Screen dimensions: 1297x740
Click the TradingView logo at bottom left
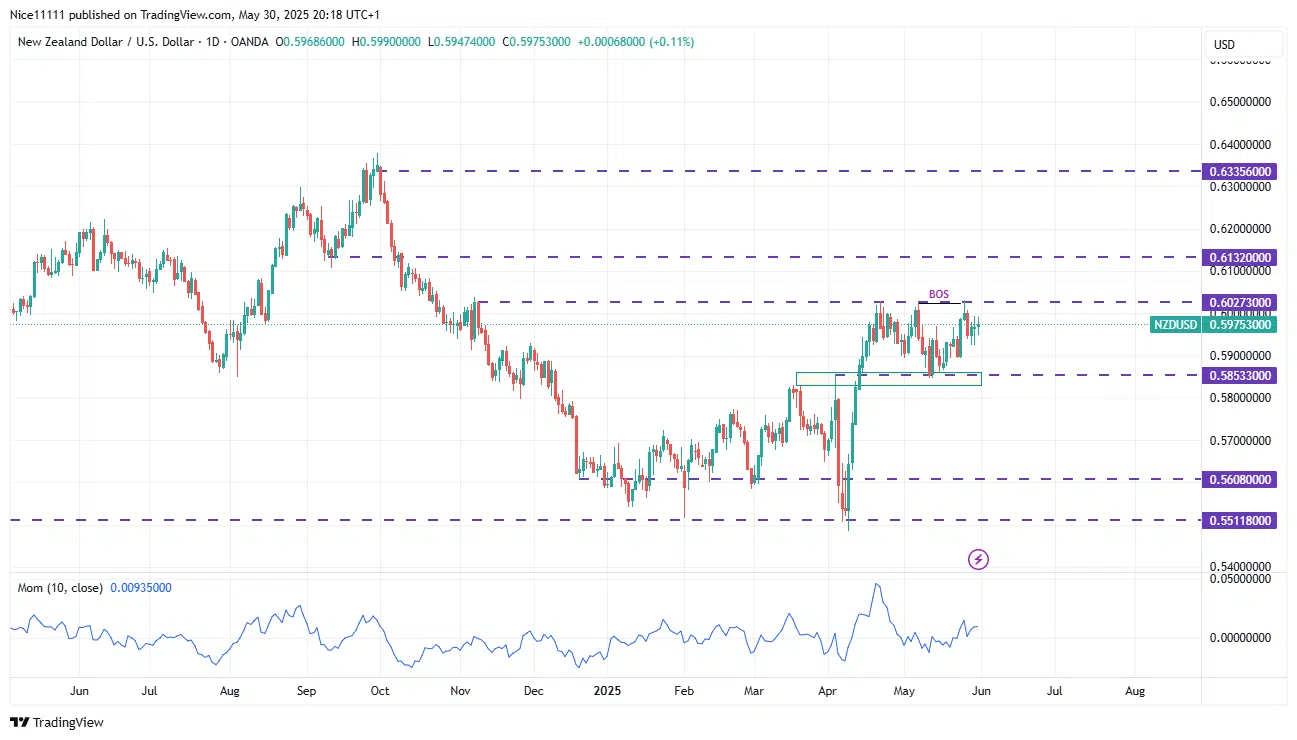(x=56, y=722)
